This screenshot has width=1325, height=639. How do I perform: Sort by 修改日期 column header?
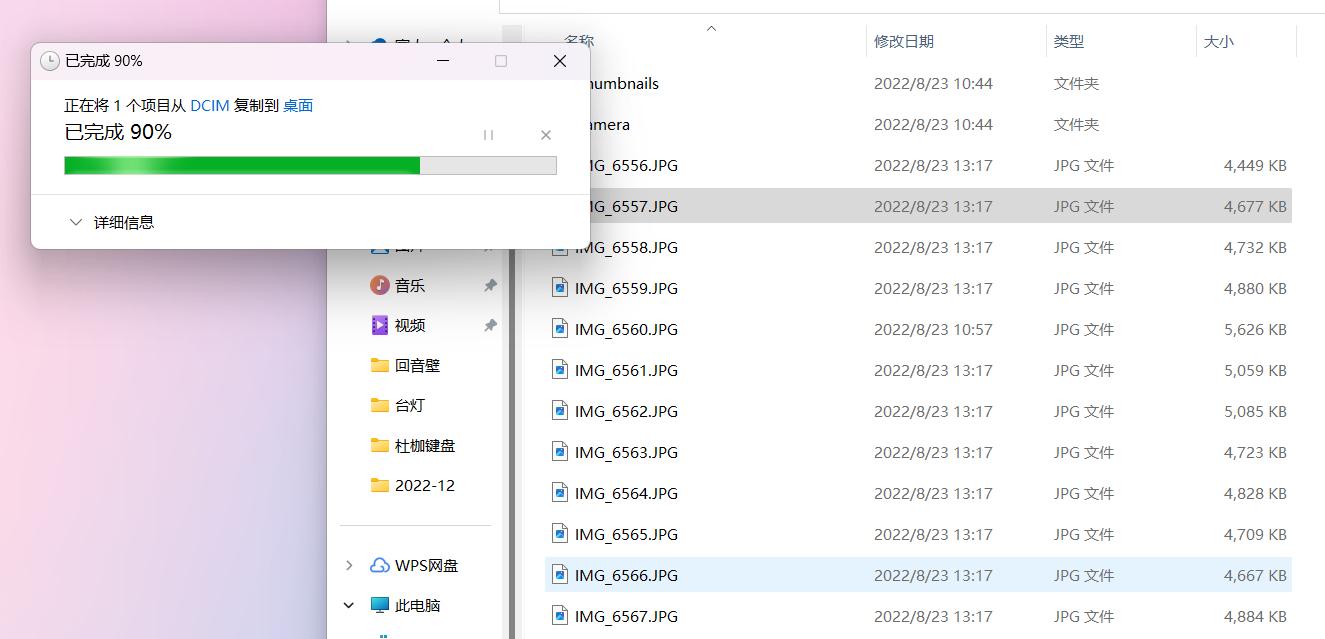tap(903, 41)
